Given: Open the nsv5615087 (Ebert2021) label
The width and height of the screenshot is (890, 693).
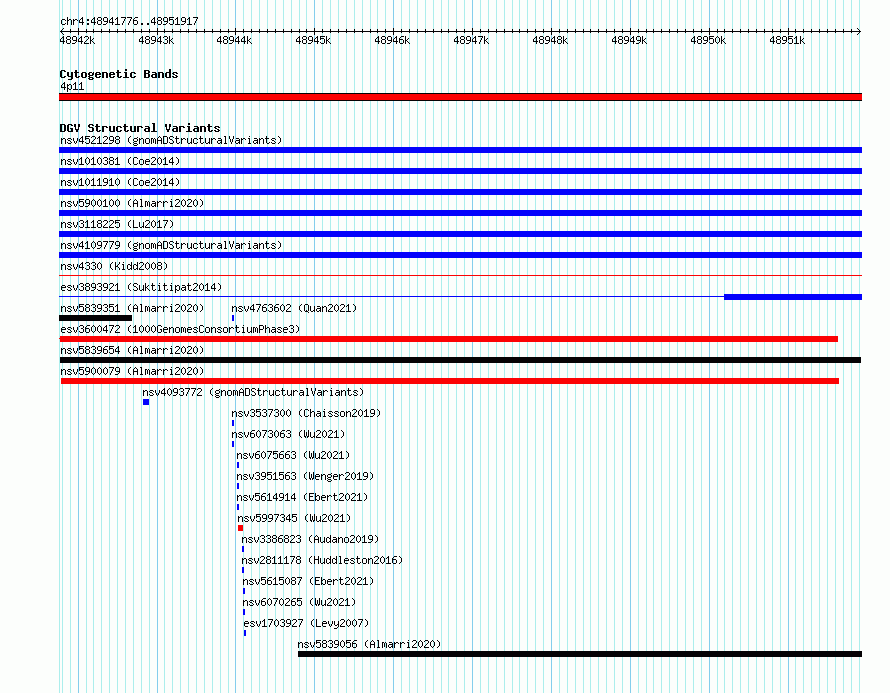Looking at the screenshot, I should pyautogui.click(x=308, y=581).
